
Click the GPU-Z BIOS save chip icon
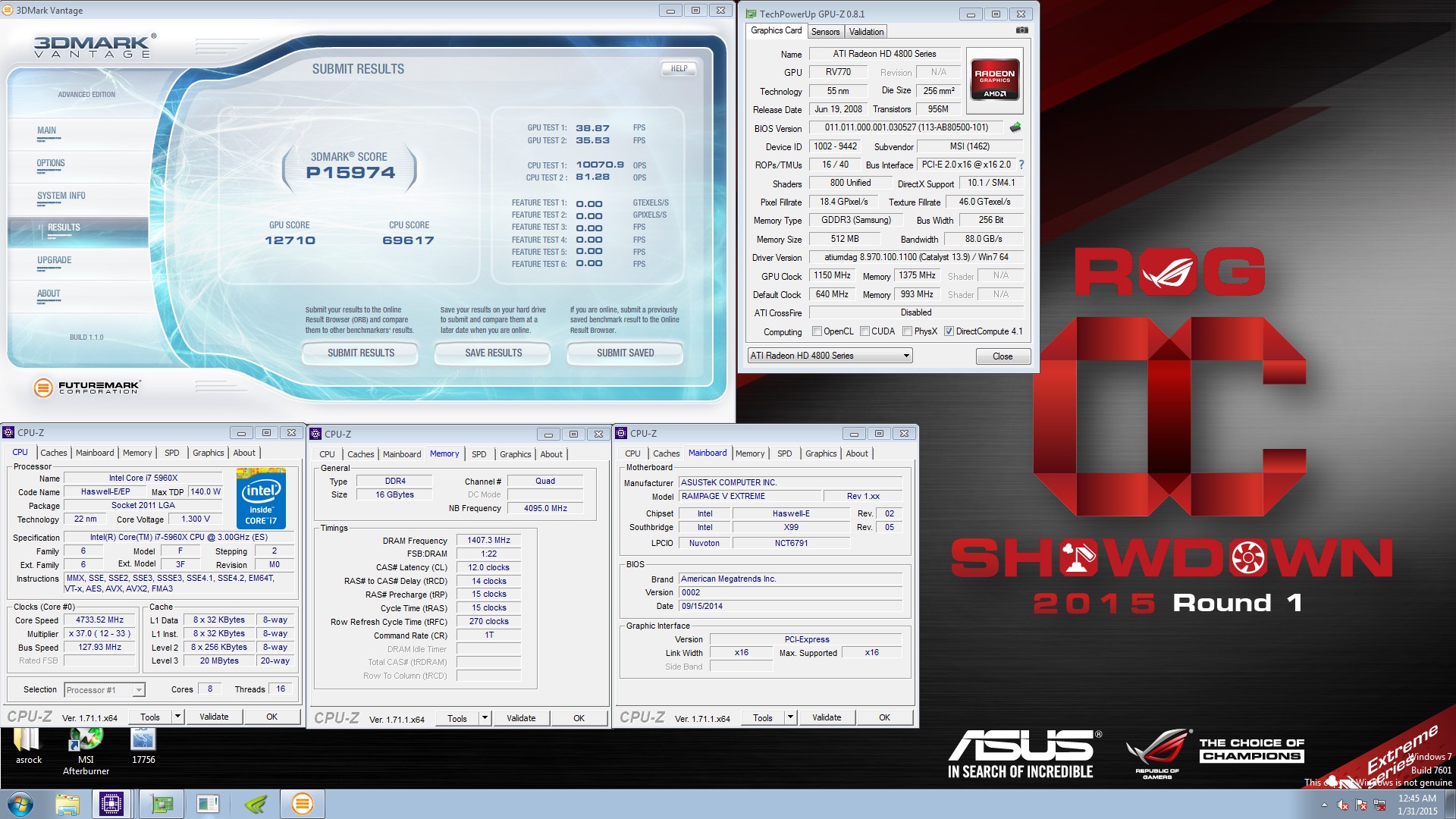(x=1015, y=127)
